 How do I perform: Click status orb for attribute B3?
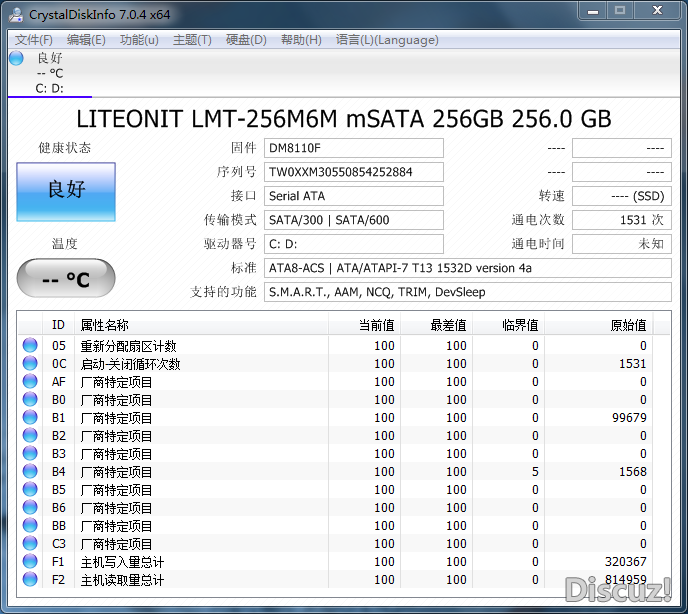click(30, 453)
